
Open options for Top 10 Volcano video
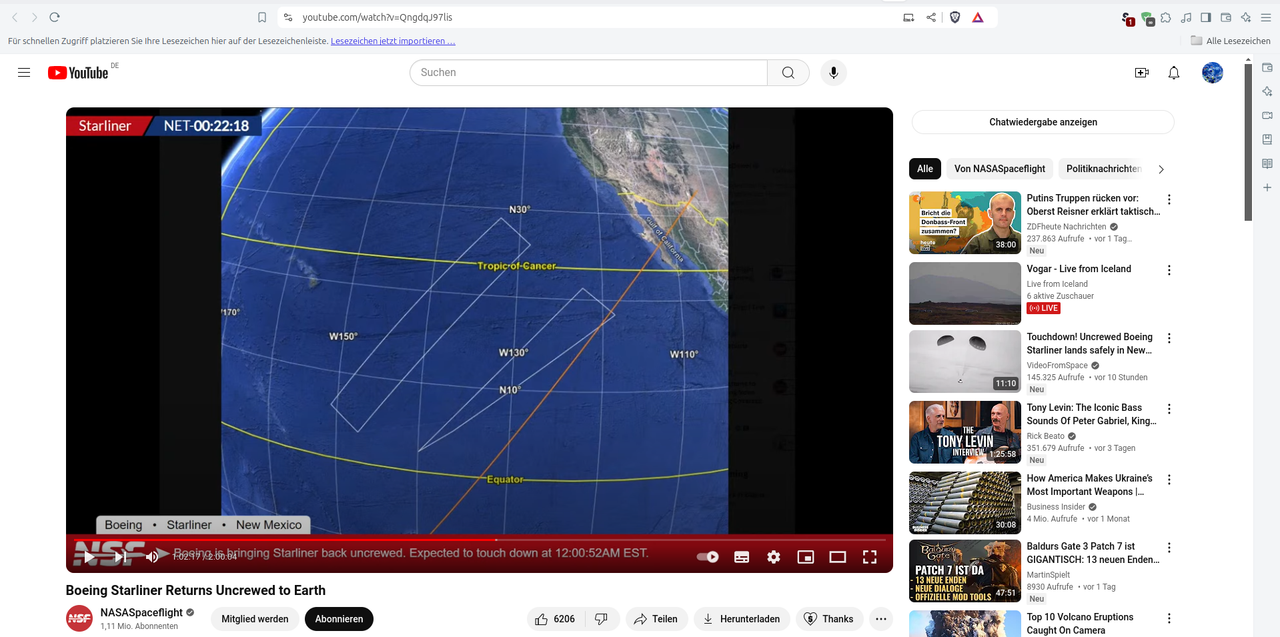[x=1169, y=618]
